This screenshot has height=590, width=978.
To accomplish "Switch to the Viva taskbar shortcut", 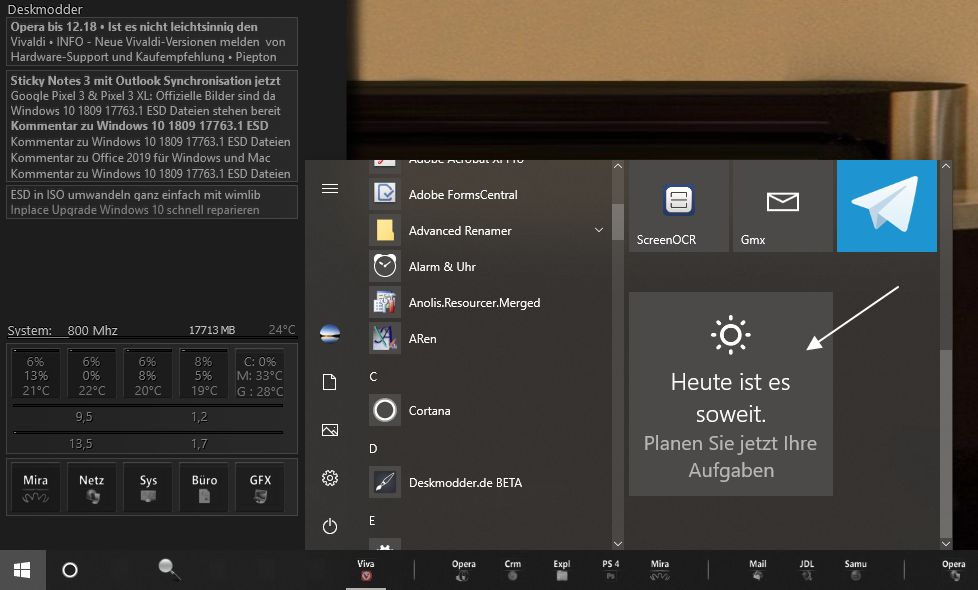I will coord(366,570).
